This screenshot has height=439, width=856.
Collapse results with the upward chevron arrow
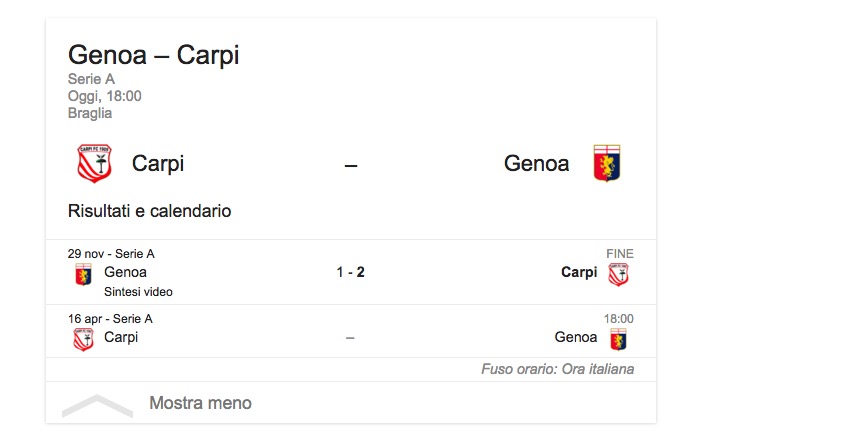(97, 405)
